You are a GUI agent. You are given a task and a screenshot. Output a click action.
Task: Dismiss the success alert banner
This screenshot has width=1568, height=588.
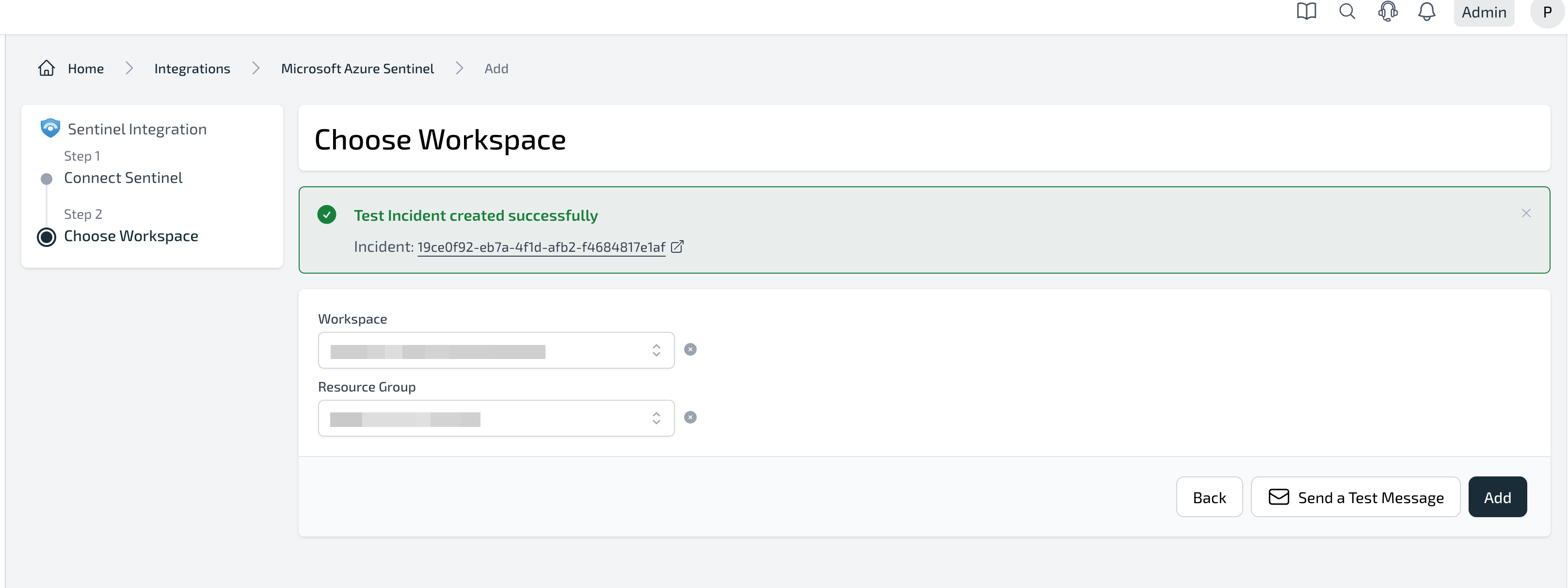point(1525,213)
